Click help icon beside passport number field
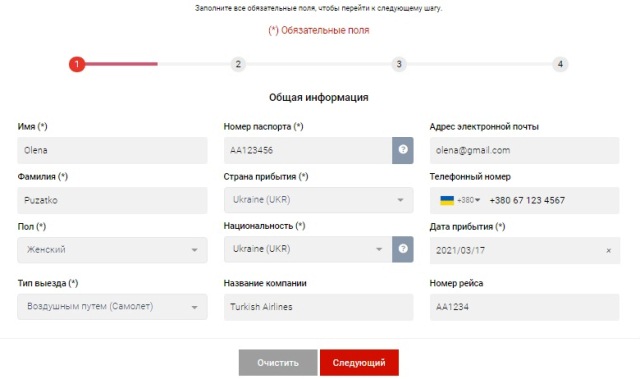The height and width of the screenshot is (379, 640). (x=402, y=150)
